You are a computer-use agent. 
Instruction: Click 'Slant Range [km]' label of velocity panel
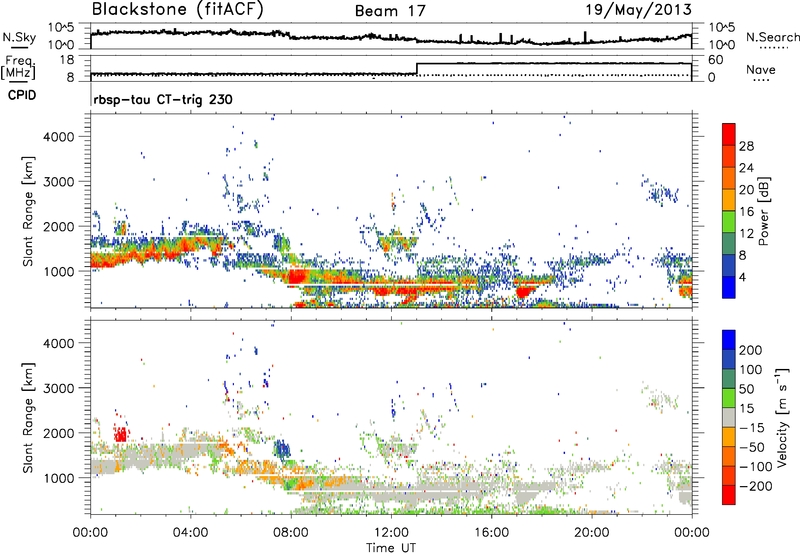[28, 418]
